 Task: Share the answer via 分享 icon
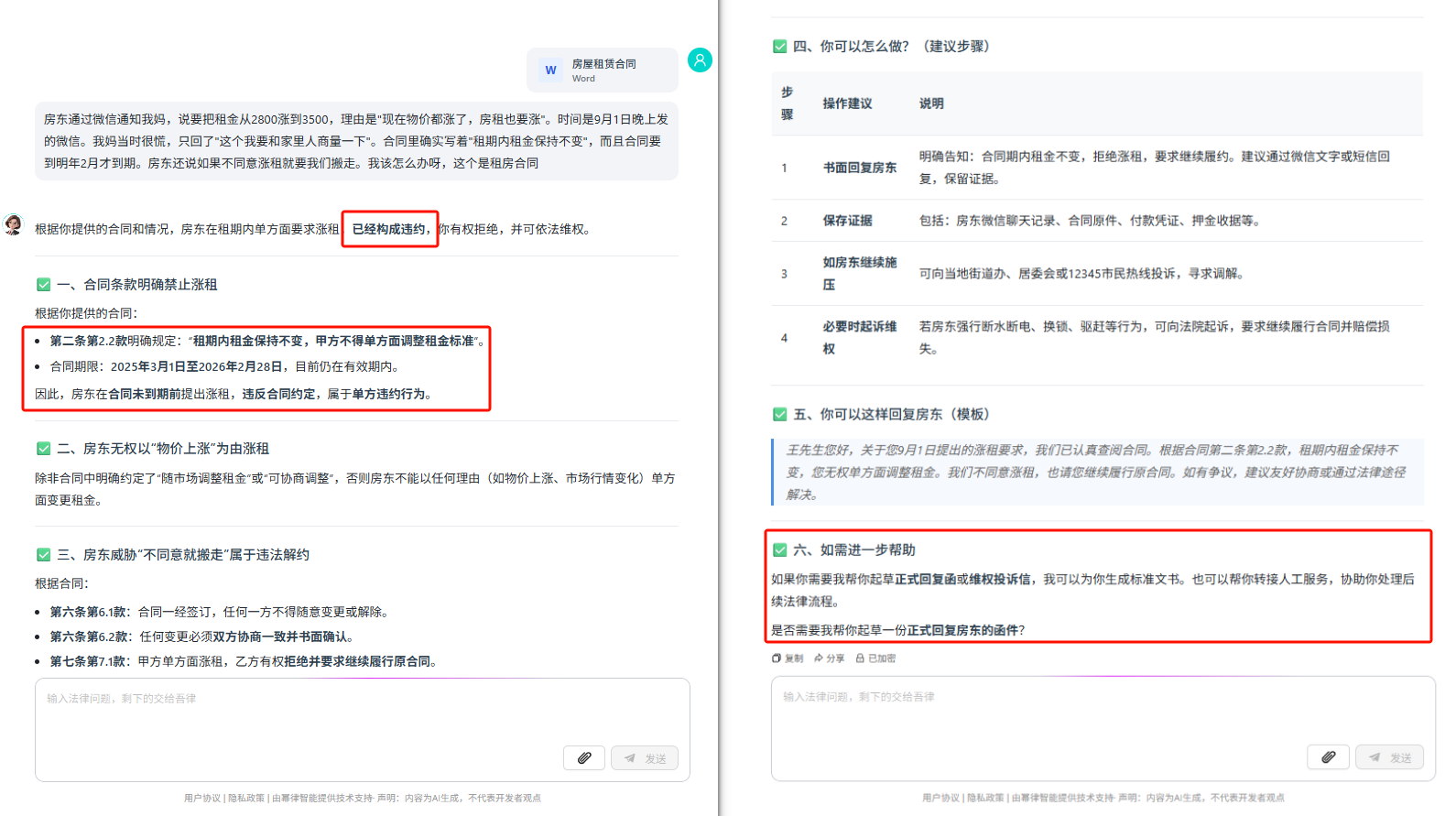point(819,658)
